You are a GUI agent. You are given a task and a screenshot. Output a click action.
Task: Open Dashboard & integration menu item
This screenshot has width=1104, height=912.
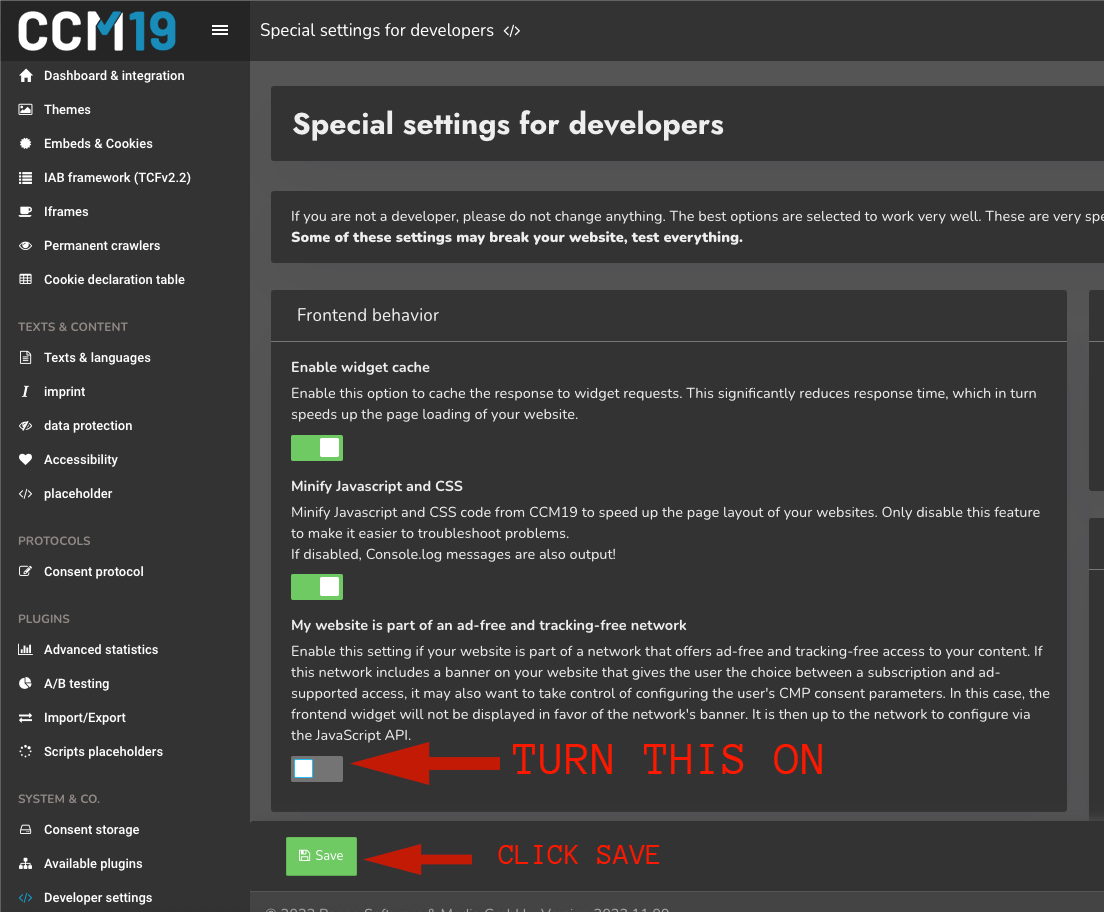tap(114, 75)
